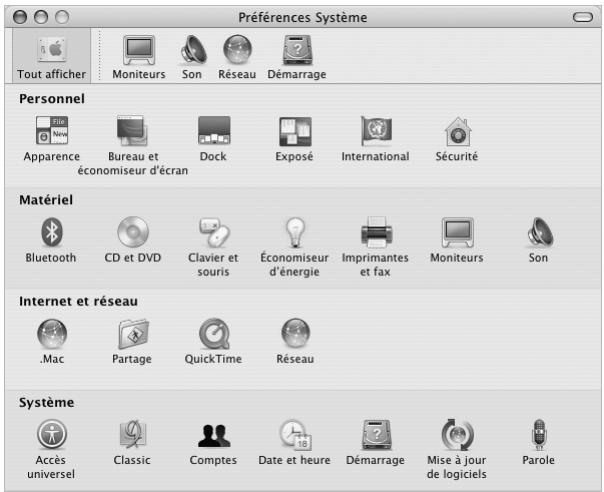Screen dimensions: 604x492
Task: Click the zoom button in the title bar
Action: coord(62,17)
